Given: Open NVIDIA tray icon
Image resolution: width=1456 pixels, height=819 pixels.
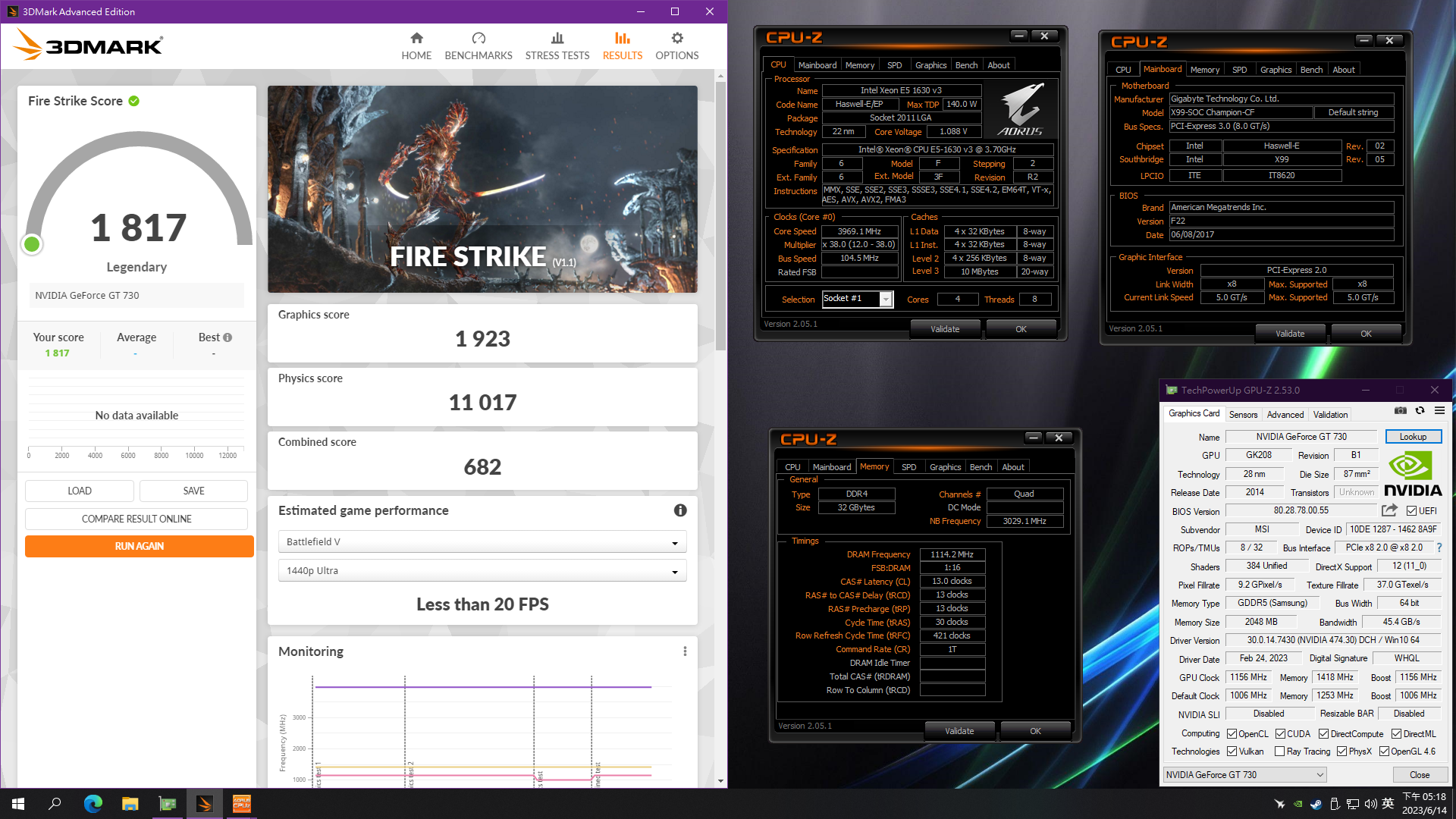Looking at the screenshot, I should coord(1298,804).
